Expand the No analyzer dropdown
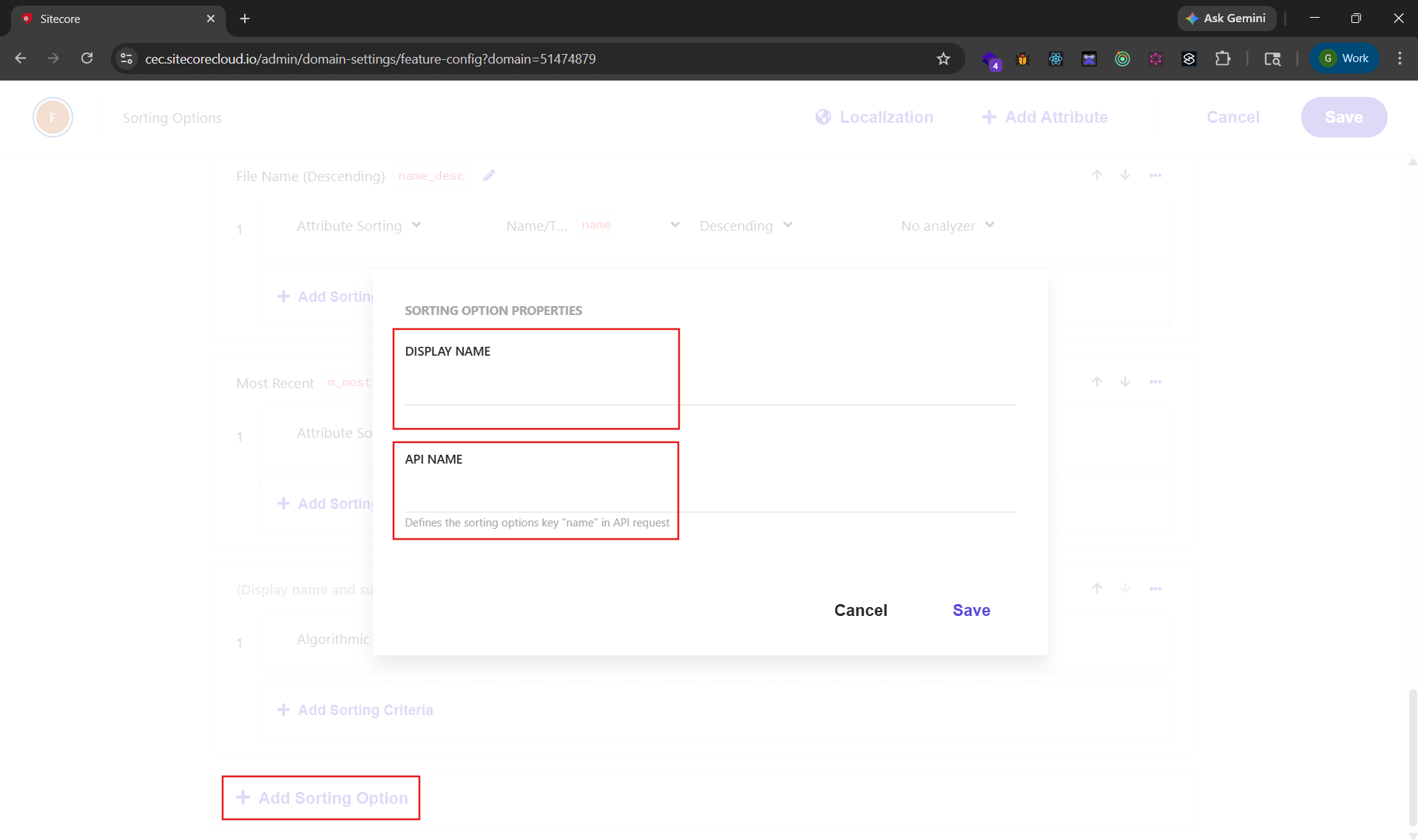The width and height of the screenshot is (1418, 840). click(x=948, y=226)
